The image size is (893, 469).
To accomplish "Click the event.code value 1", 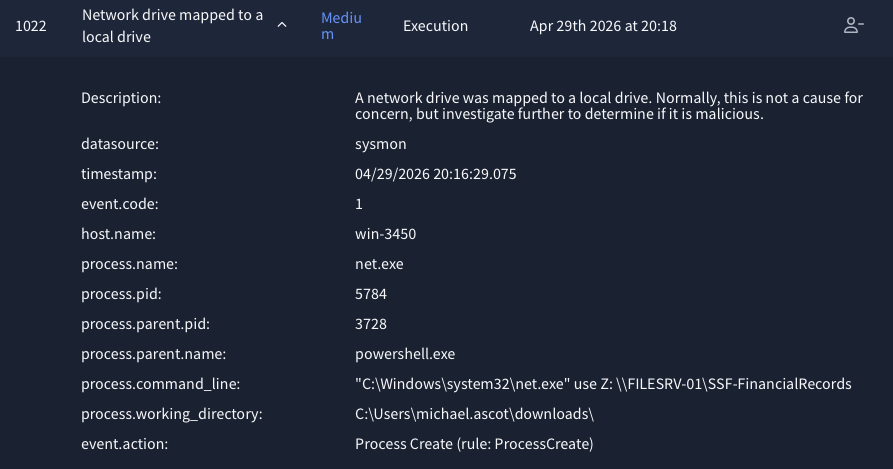I will tap(359, 204).
